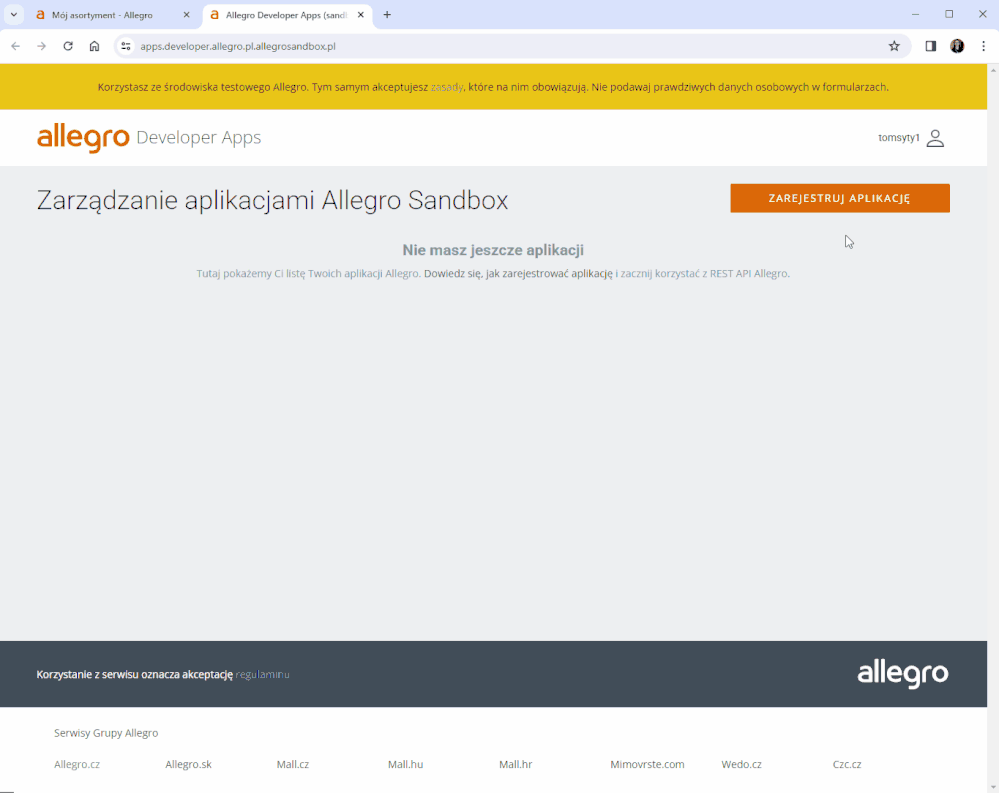Minimize the browser window
This screenshot has height=793, width=999.
(916, 14)
